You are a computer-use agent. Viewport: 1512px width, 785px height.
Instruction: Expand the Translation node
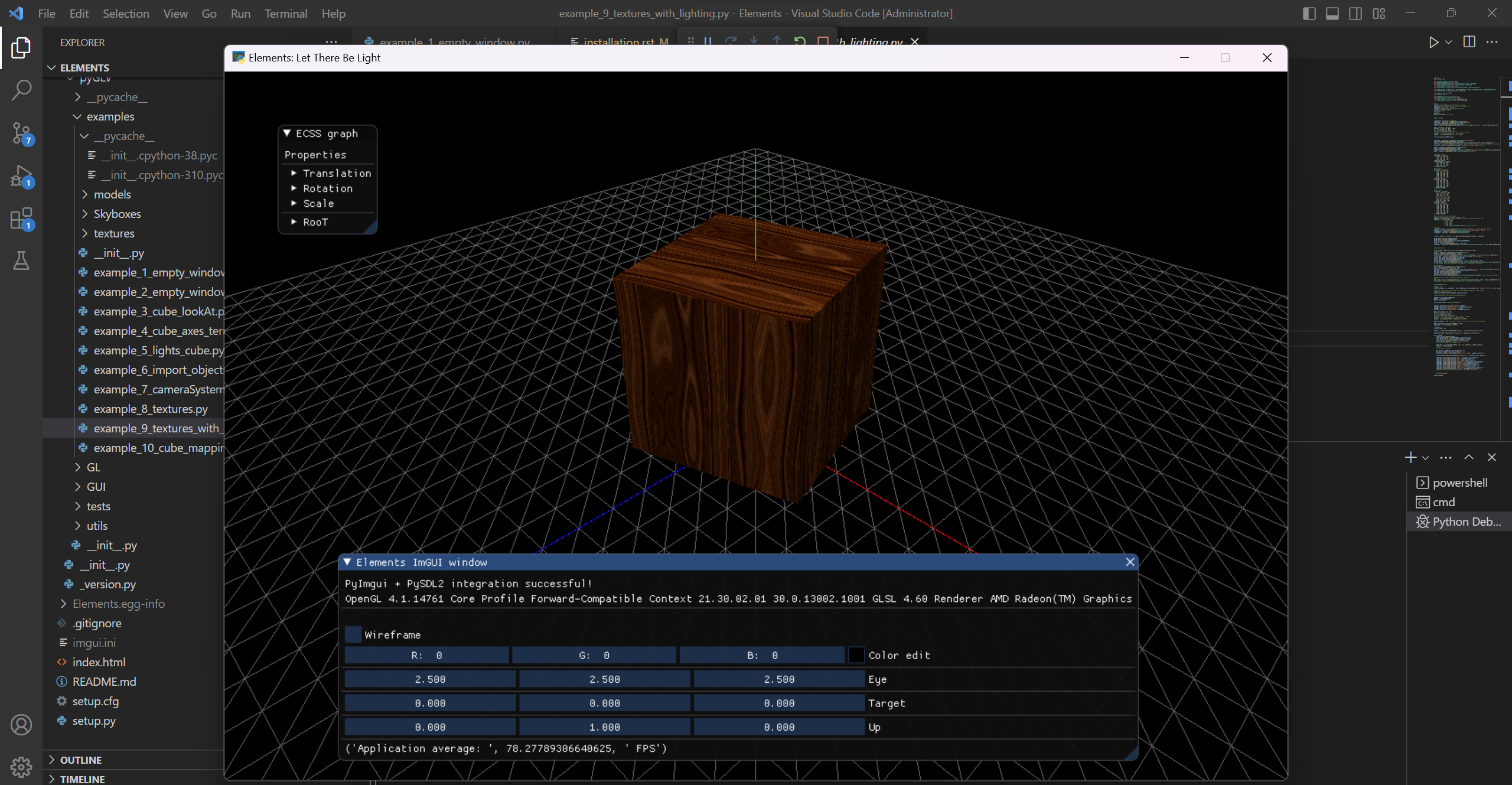[x=294, y=173]
